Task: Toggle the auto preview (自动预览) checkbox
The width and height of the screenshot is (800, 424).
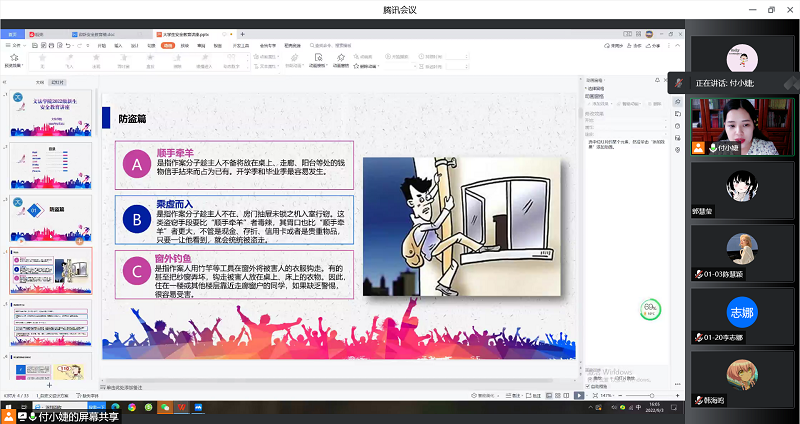Action: coord(587,386)
